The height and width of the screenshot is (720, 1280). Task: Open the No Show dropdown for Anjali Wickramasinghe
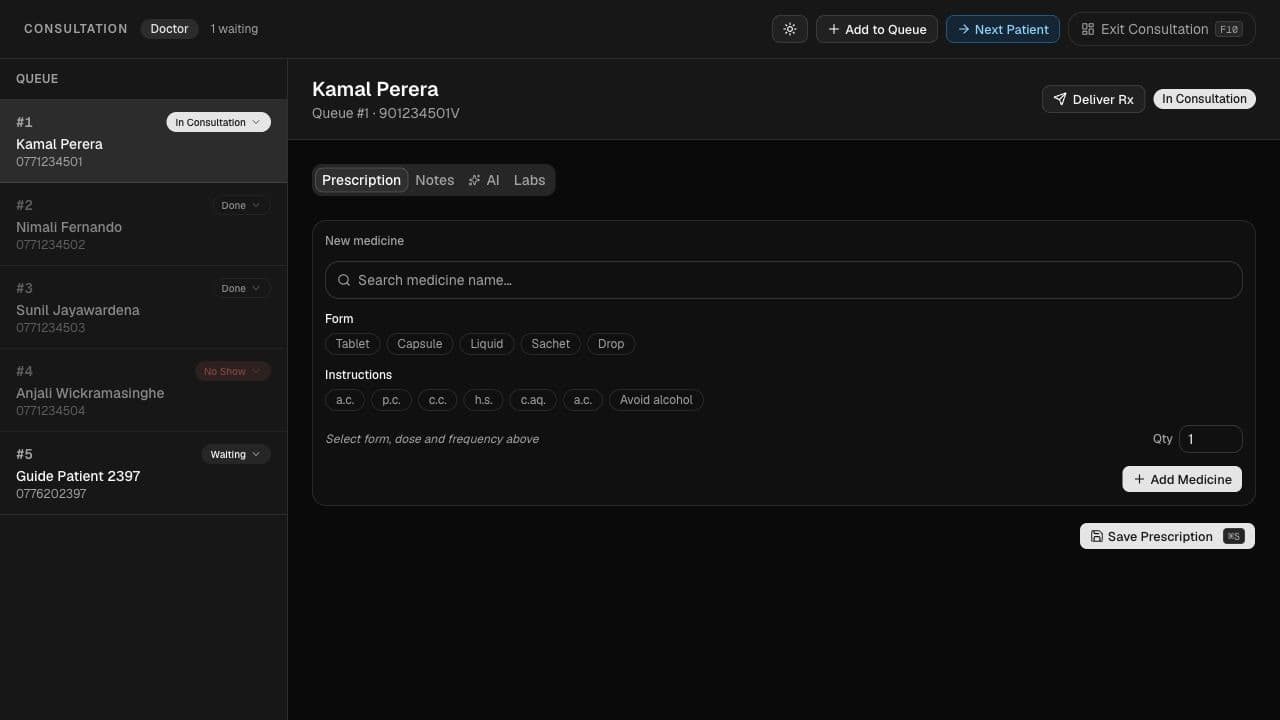[232, 371]
